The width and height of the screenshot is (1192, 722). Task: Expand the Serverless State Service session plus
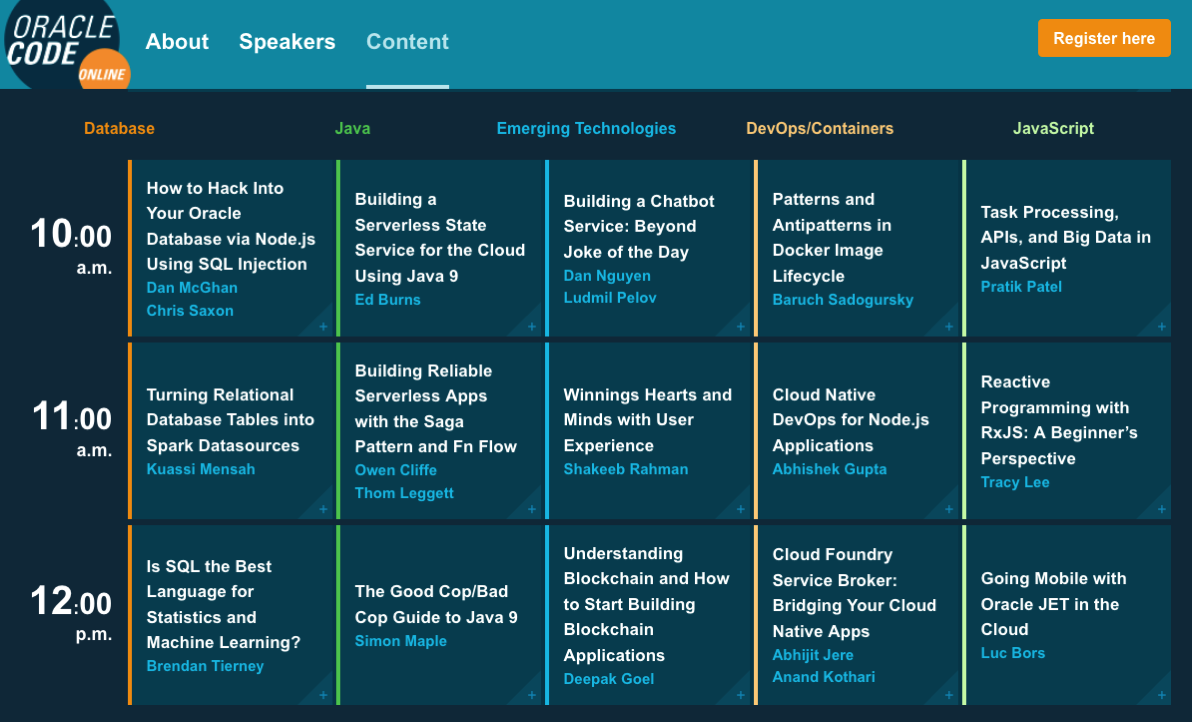[x=531, y=327]
